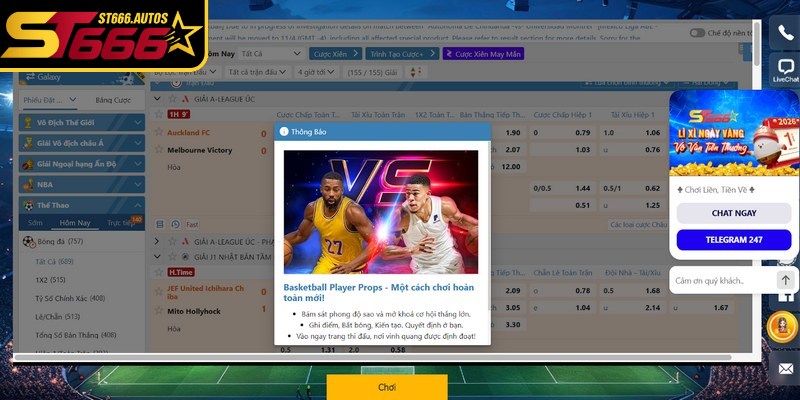Click the basketball VS promo image
Viewport: 800px width, 400px height.
381,212
